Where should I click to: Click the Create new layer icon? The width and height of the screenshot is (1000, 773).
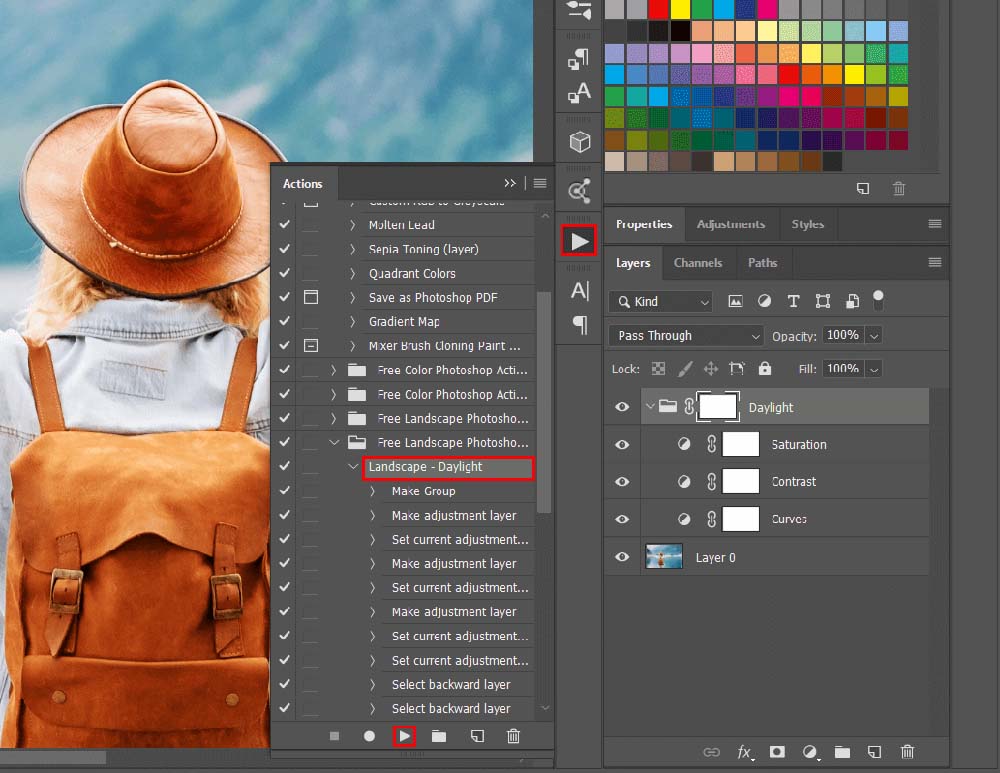[x=875, y=751]
